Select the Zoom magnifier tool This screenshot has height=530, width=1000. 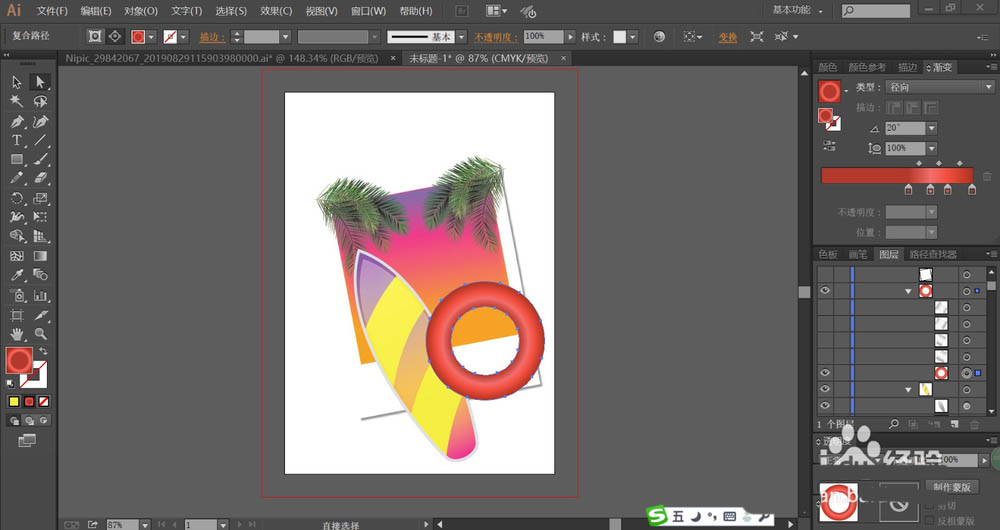click(x=40, y=334)
